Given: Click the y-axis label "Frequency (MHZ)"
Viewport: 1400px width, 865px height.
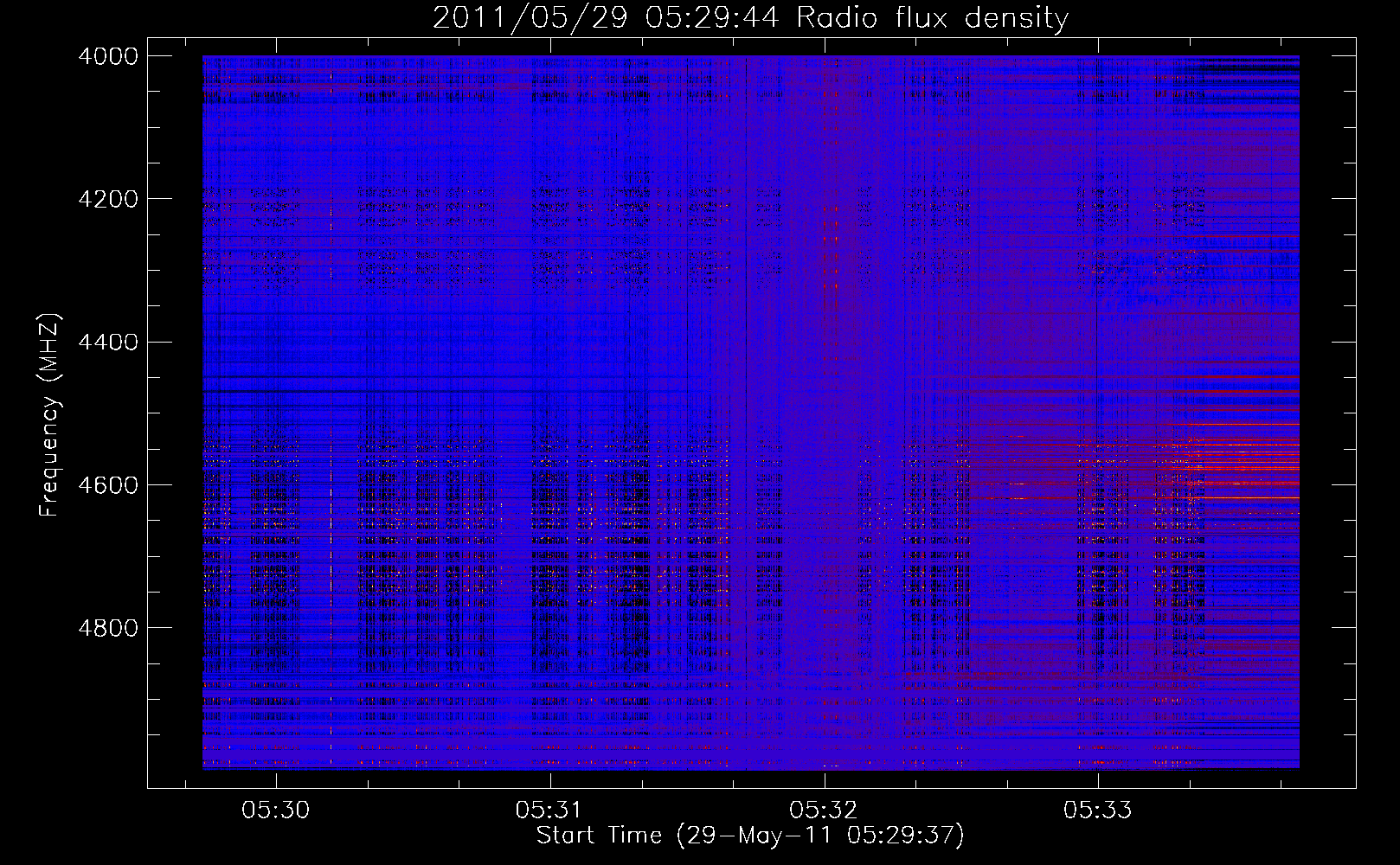Looking at the screenshot, I should tap(49, 415).
